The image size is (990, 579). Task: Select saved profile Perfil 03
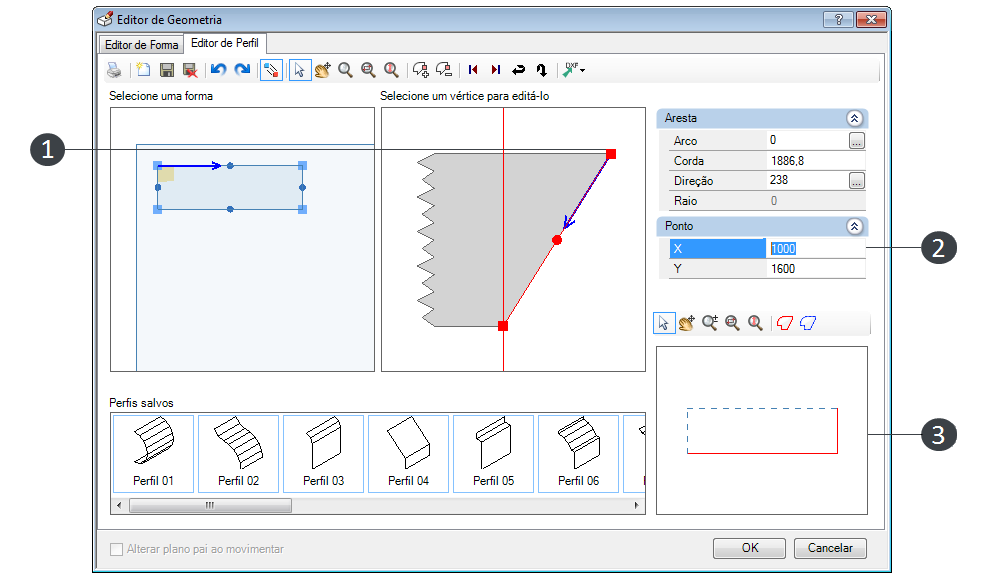pos(323,453)
